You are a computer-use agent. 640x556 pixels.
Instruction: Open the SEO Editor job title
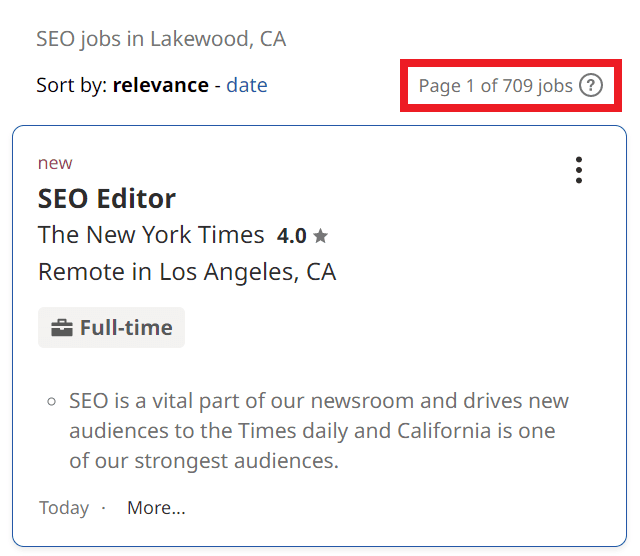[107, 199]
